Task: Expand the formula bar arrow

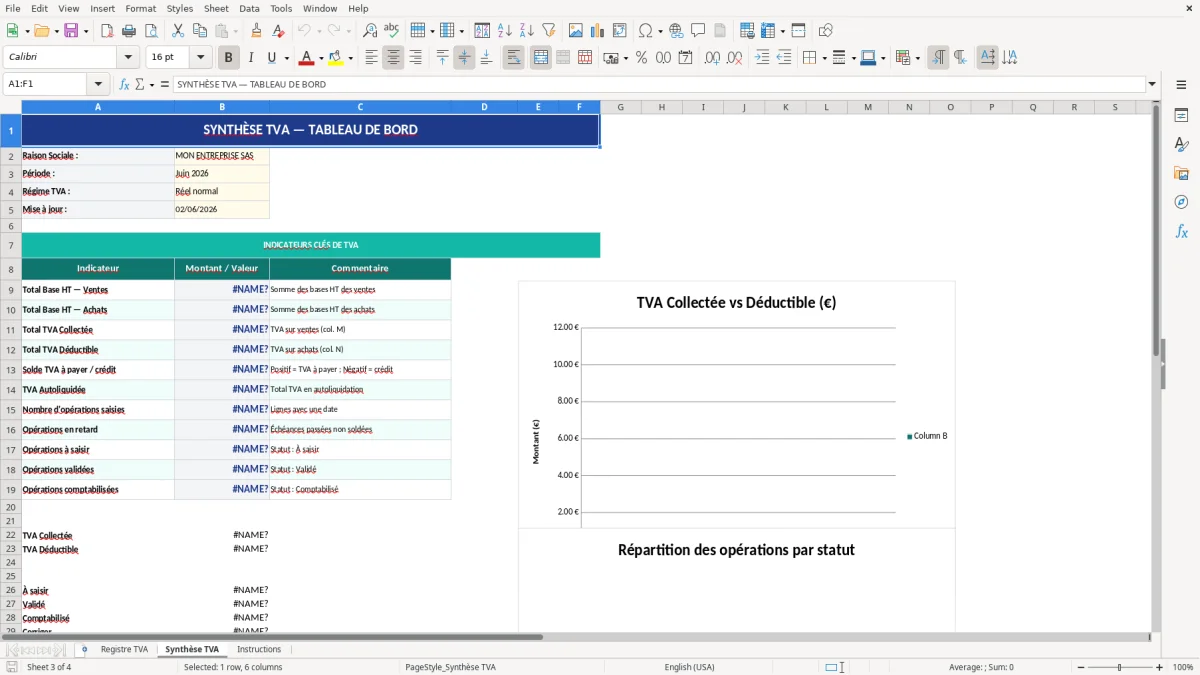Action: point(1152,85)
